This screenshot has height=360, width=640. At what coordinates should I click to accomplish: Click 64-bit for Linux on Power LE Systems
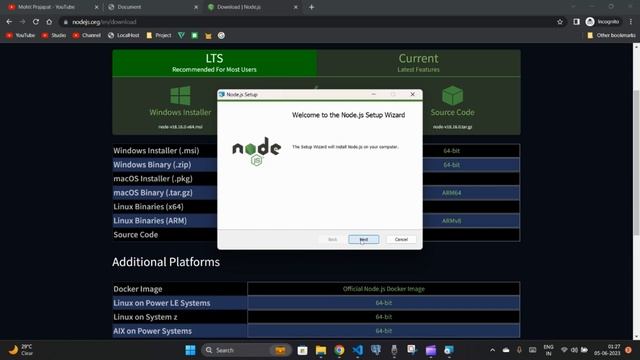pos(384,303)
